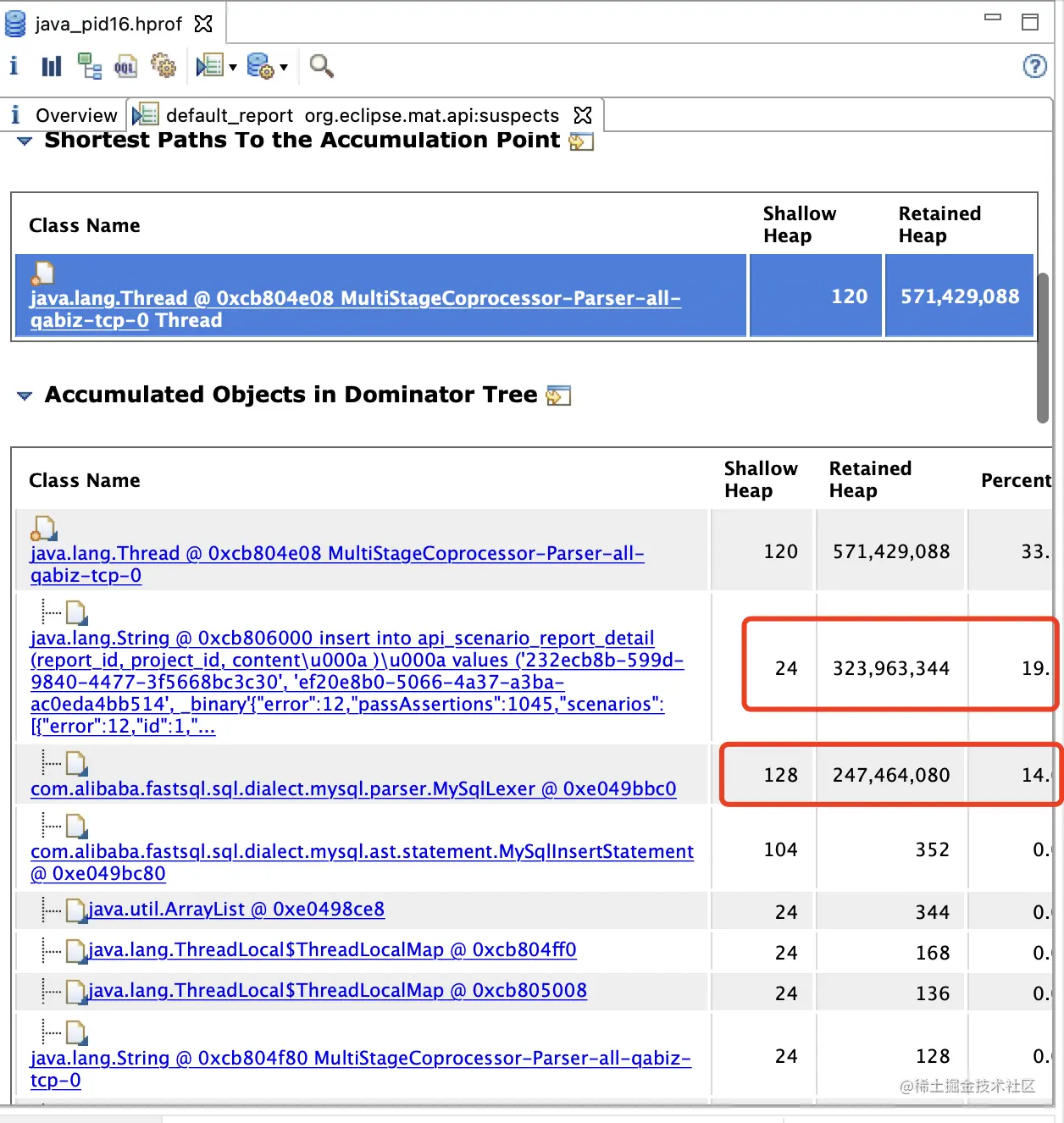The height and width of the screenshot is (1123, 1064).
Task: Open Shortest Paths section in new tab icon
Action: 581,141
